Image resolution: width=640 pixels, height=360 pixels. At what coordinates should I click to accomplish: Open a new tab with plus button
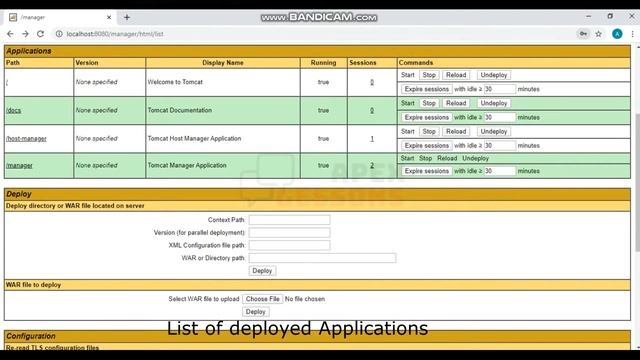click(x=127, y=17)
